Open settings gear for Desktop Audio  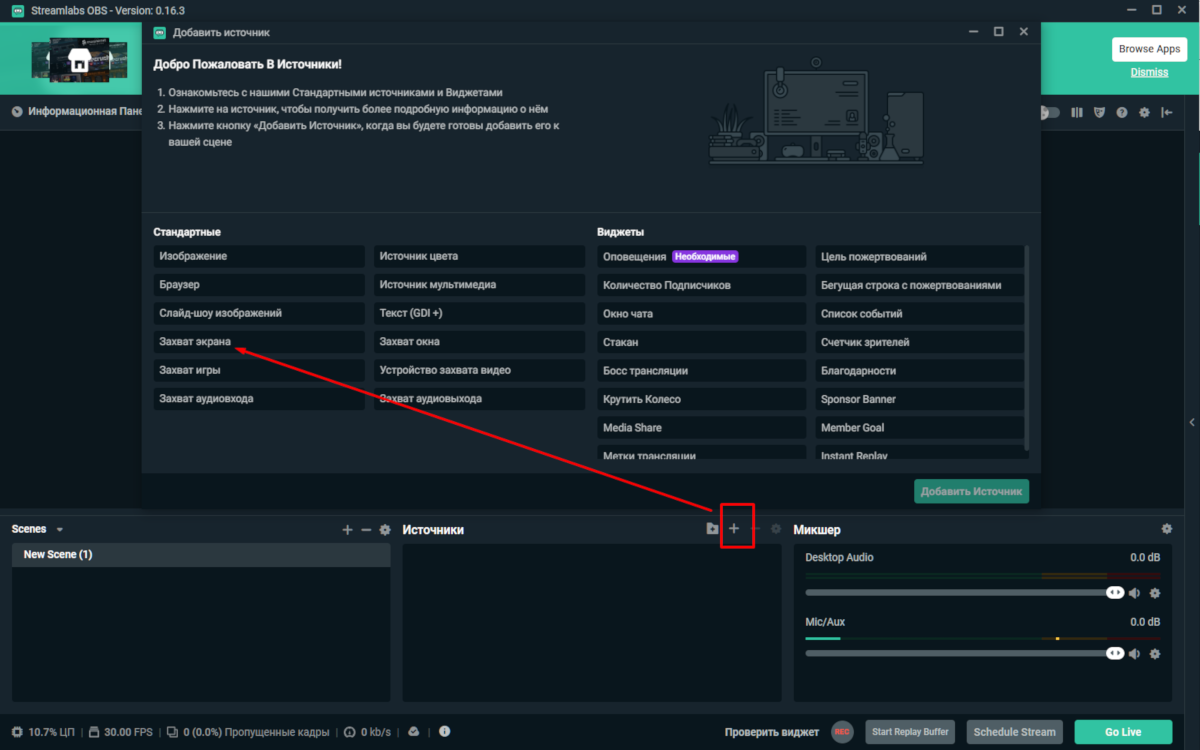[x=1155, y=593]
